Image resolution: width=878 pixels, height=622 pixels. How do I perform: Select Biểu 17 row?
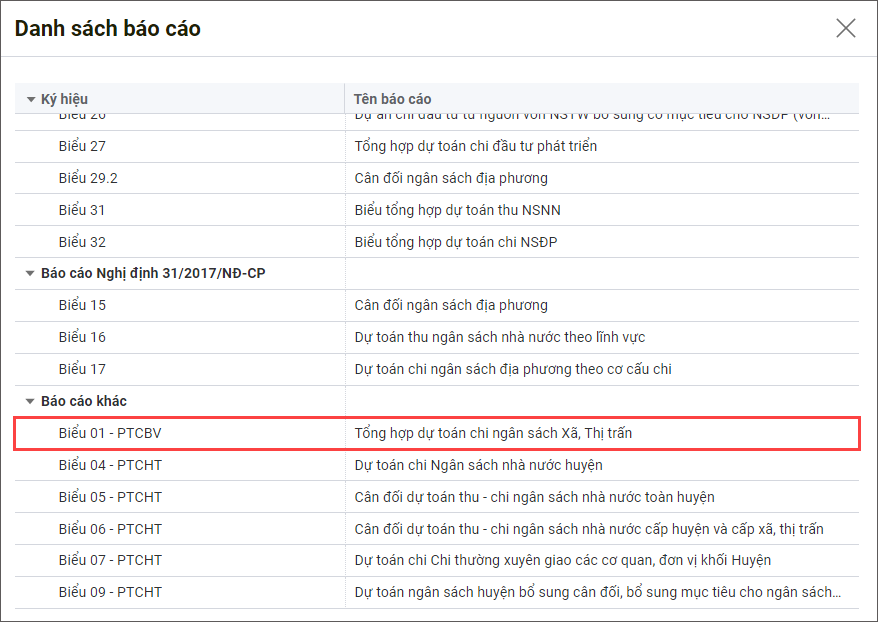tap(82, 369)
